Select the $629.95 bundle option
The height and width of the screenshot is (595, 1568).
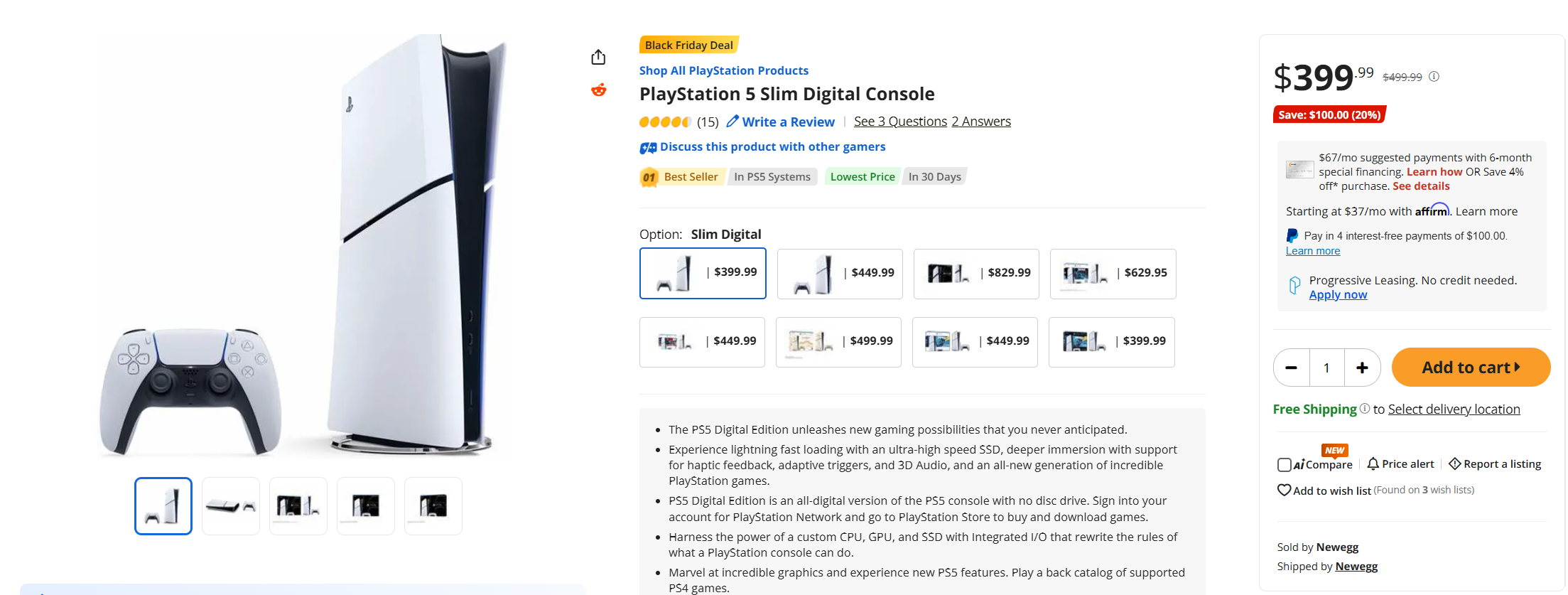click(1113, 274)
